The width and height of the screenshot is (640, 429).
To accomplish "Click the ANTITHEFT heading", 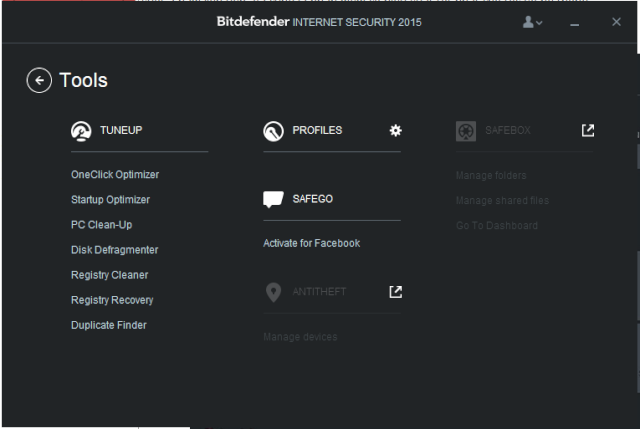I will pos(319,292).
